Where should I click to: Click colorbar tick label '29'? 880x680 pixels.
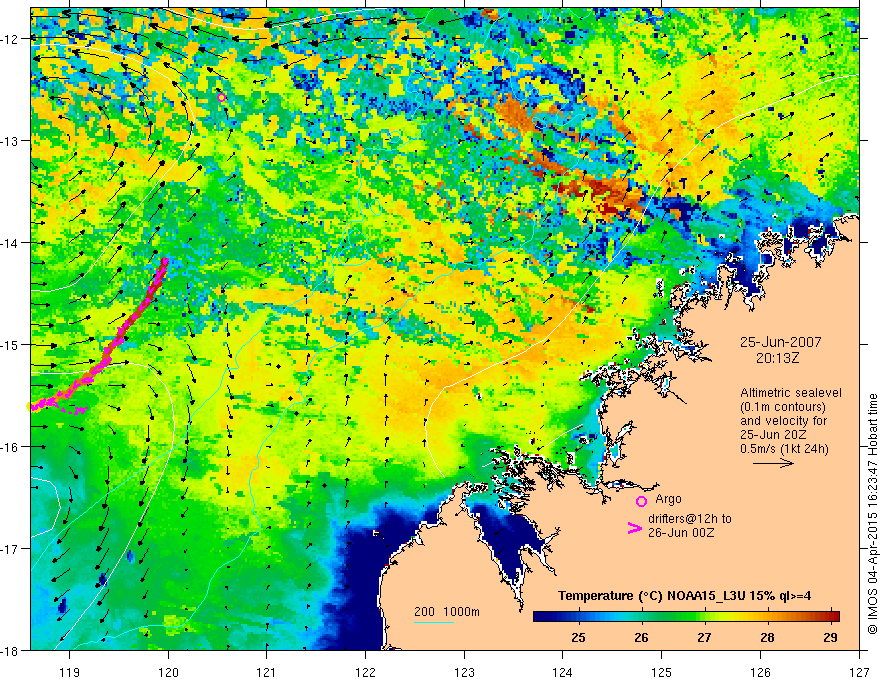click(x=830, y=637)
